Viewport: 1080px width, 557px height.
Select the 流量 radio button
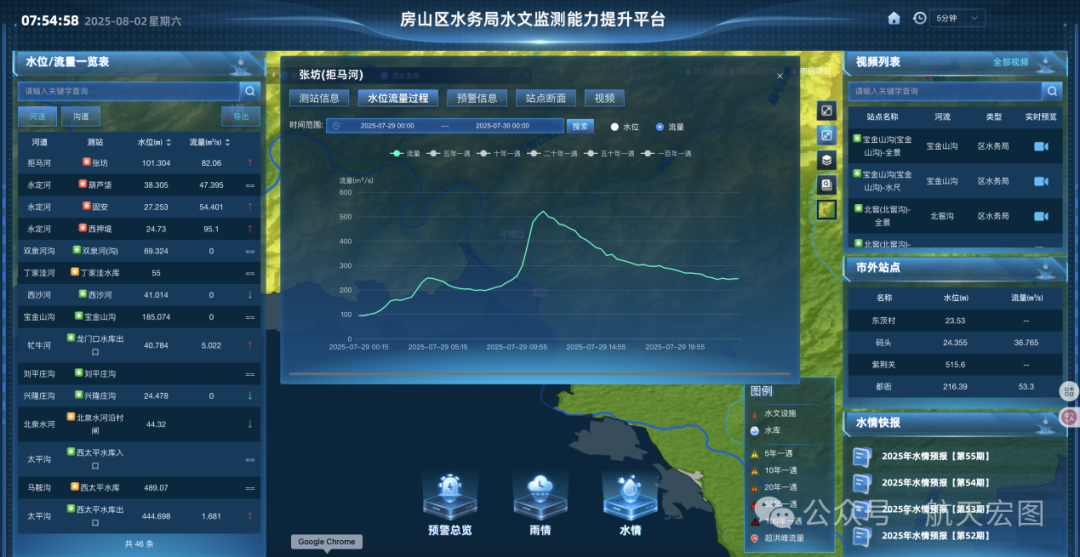pos(660,127)
